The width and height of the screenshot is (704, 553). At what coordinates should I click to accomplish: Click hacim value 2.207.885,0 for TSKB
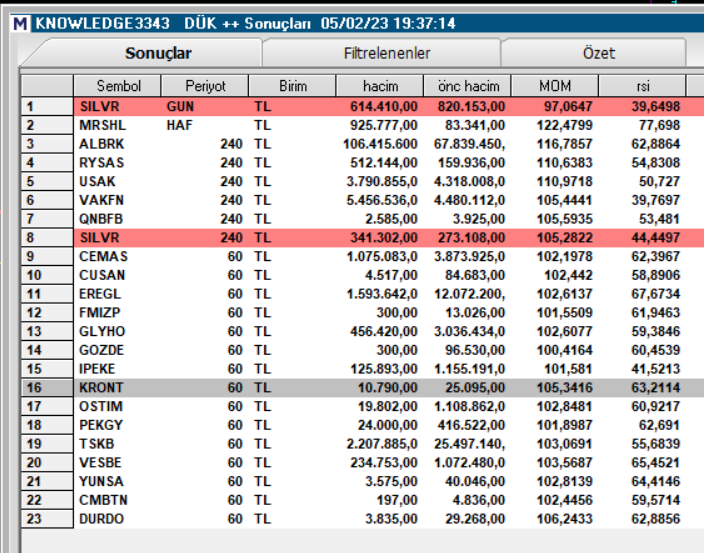tap(382, 444)
